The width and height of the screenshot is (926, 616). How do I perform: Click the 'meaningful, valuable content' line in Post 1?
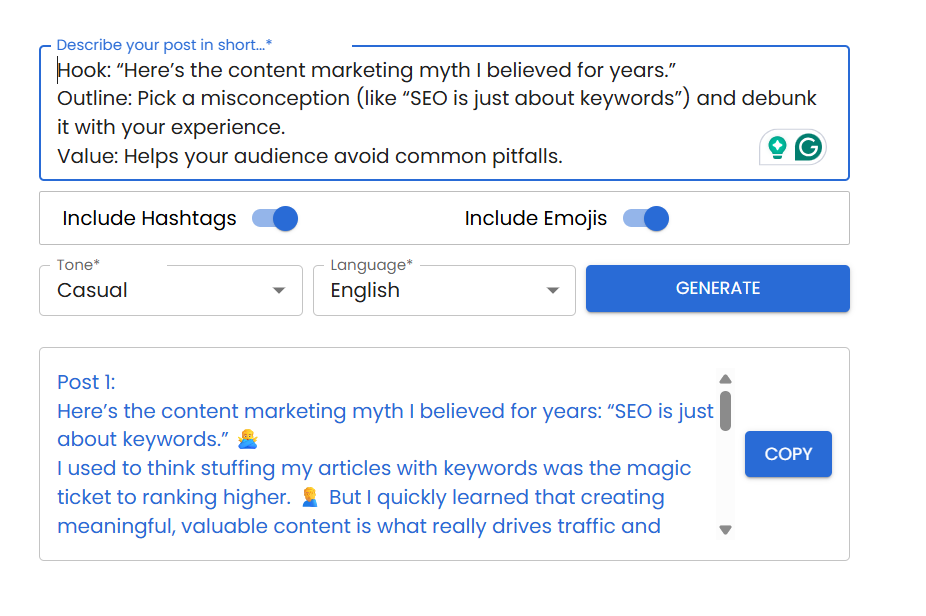point(358,526)
